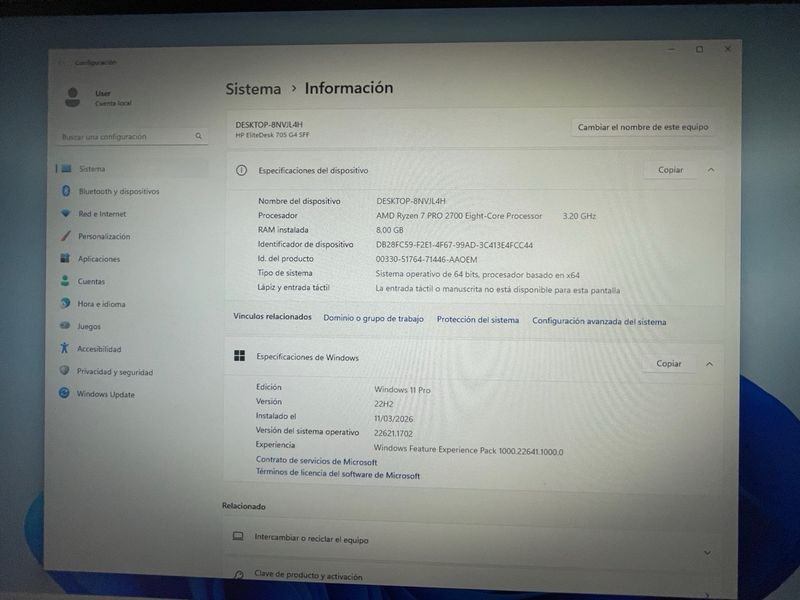Click the 22621.1702 OS version value
800x600 pixels.
(x=393, y=433)
